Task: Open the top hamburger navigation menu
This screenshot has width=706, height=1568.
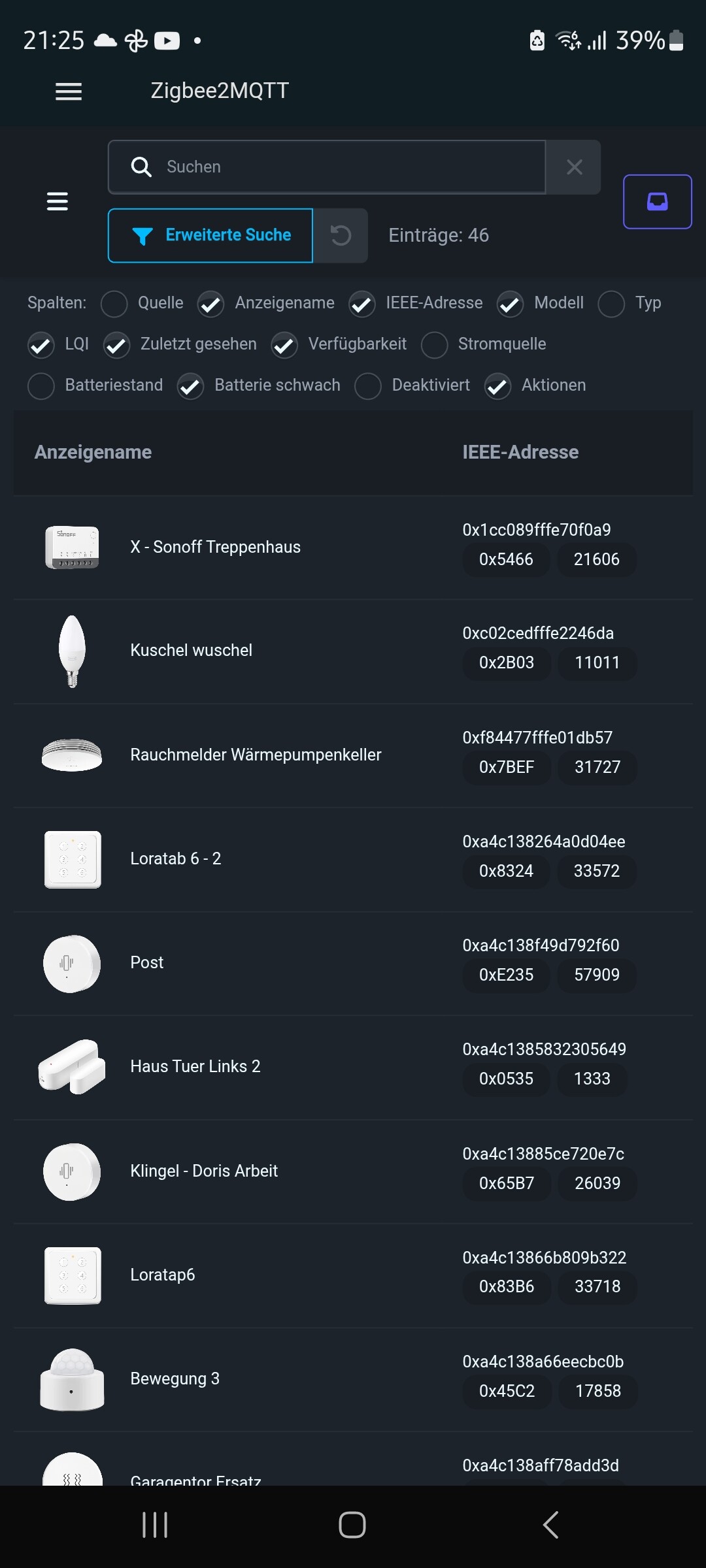Action: pos(69,91)
